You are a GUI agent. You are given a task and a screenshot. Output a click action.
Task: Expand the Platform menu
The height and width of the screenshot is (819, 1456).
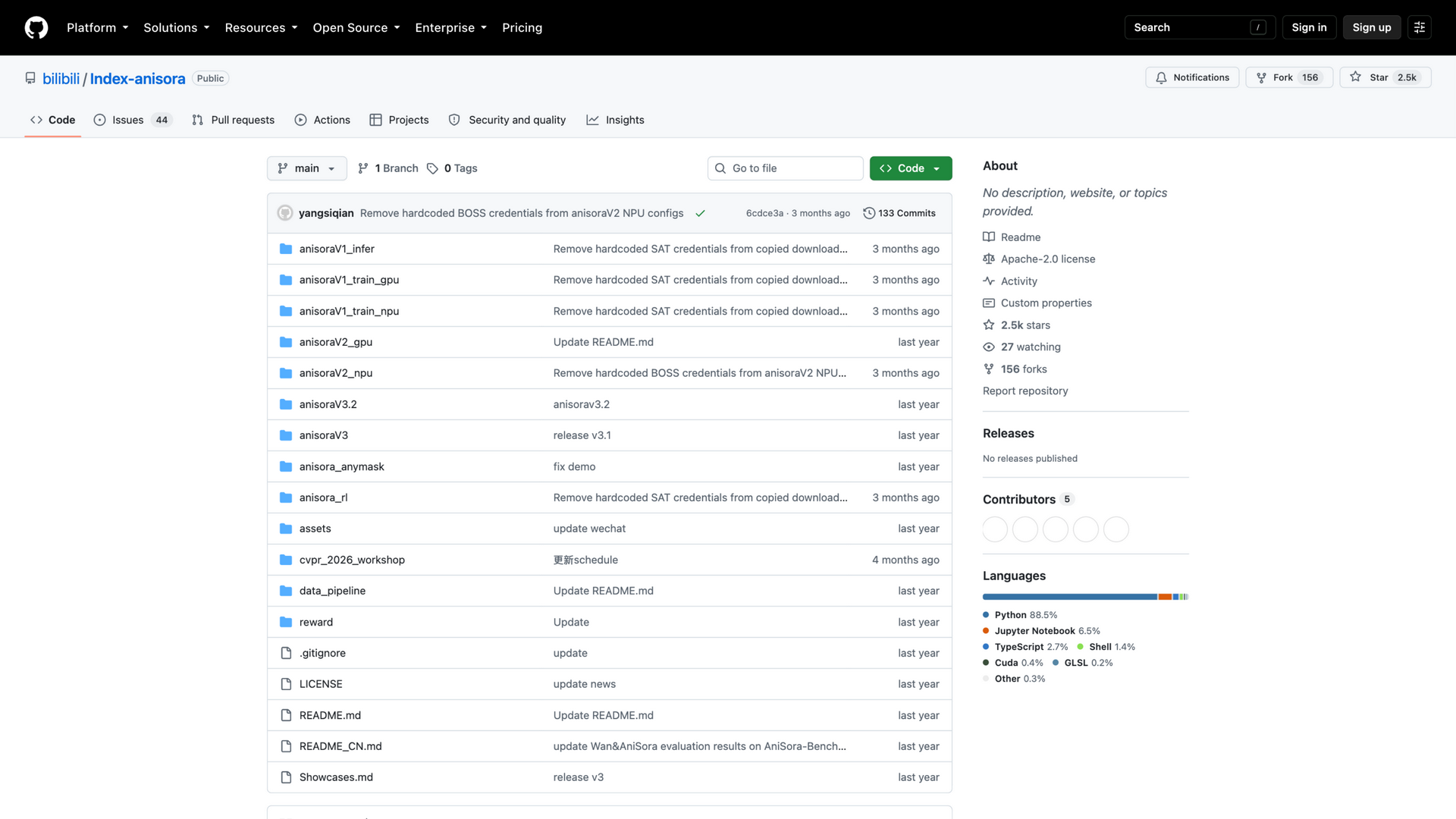point(98,27)
